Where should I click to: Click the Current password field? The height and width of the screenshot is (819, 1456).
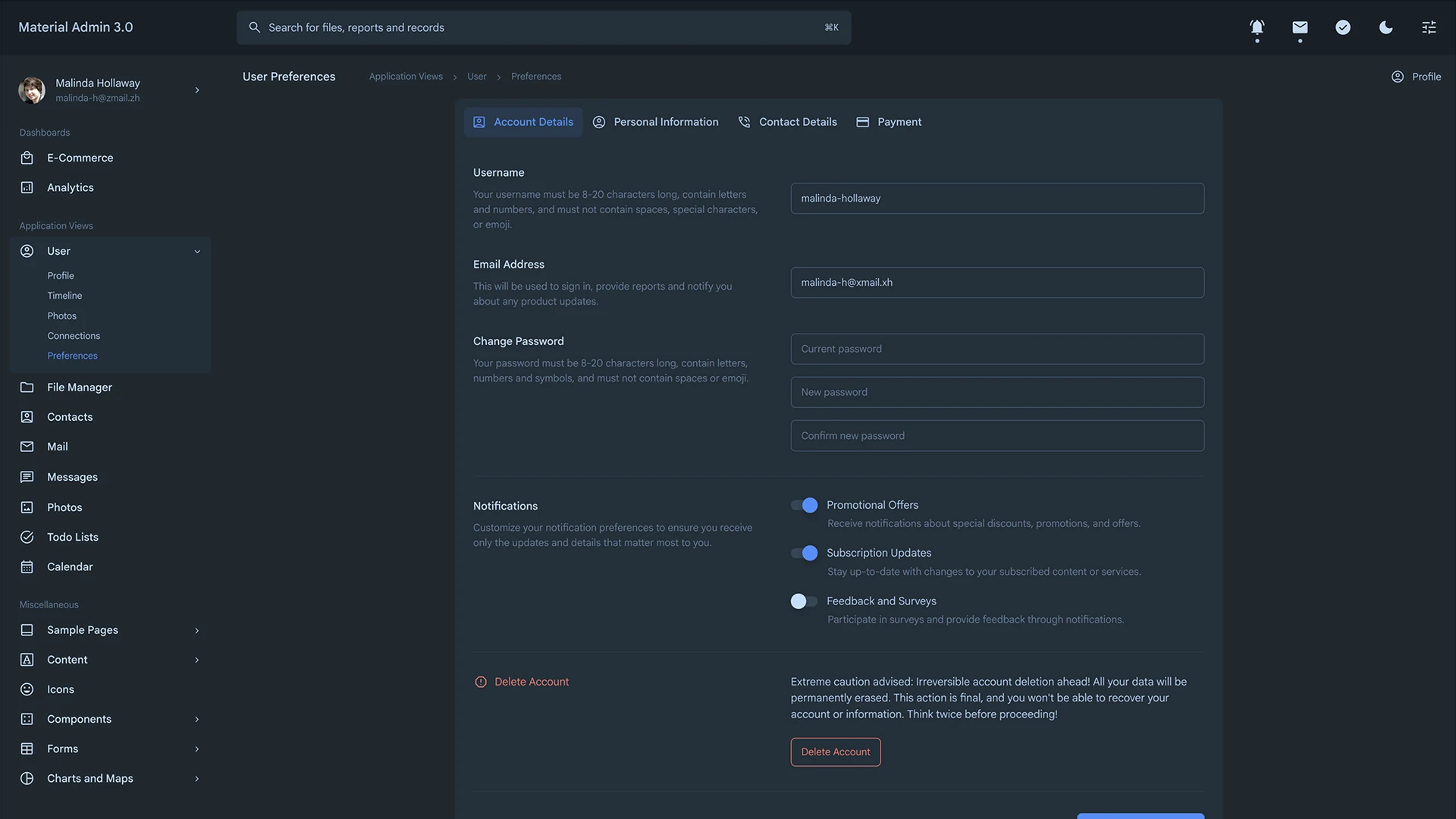tap(997, 349)
